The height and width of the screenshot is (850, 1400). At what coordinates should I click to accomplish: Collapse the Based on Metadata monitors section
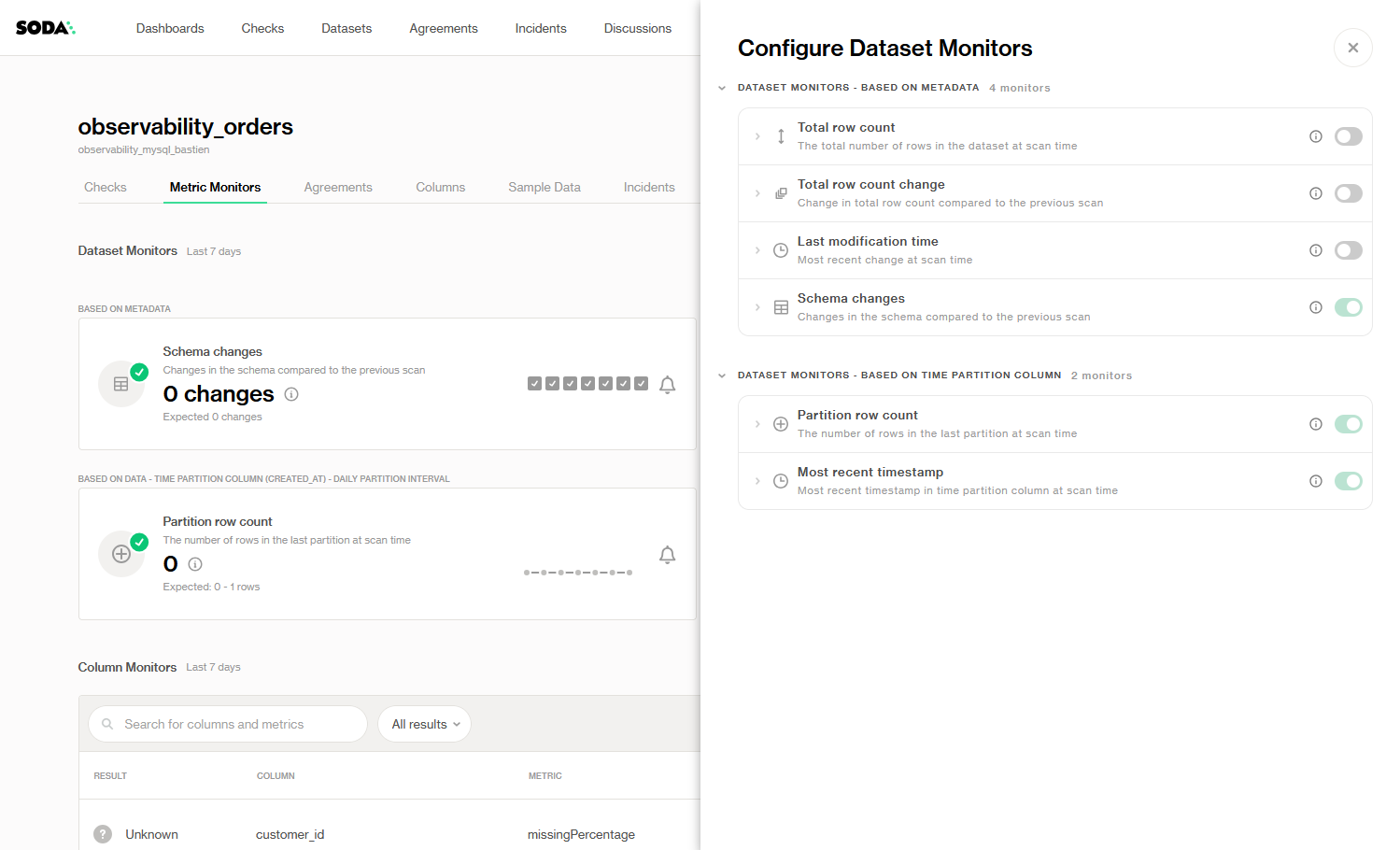tap(722, 88)
